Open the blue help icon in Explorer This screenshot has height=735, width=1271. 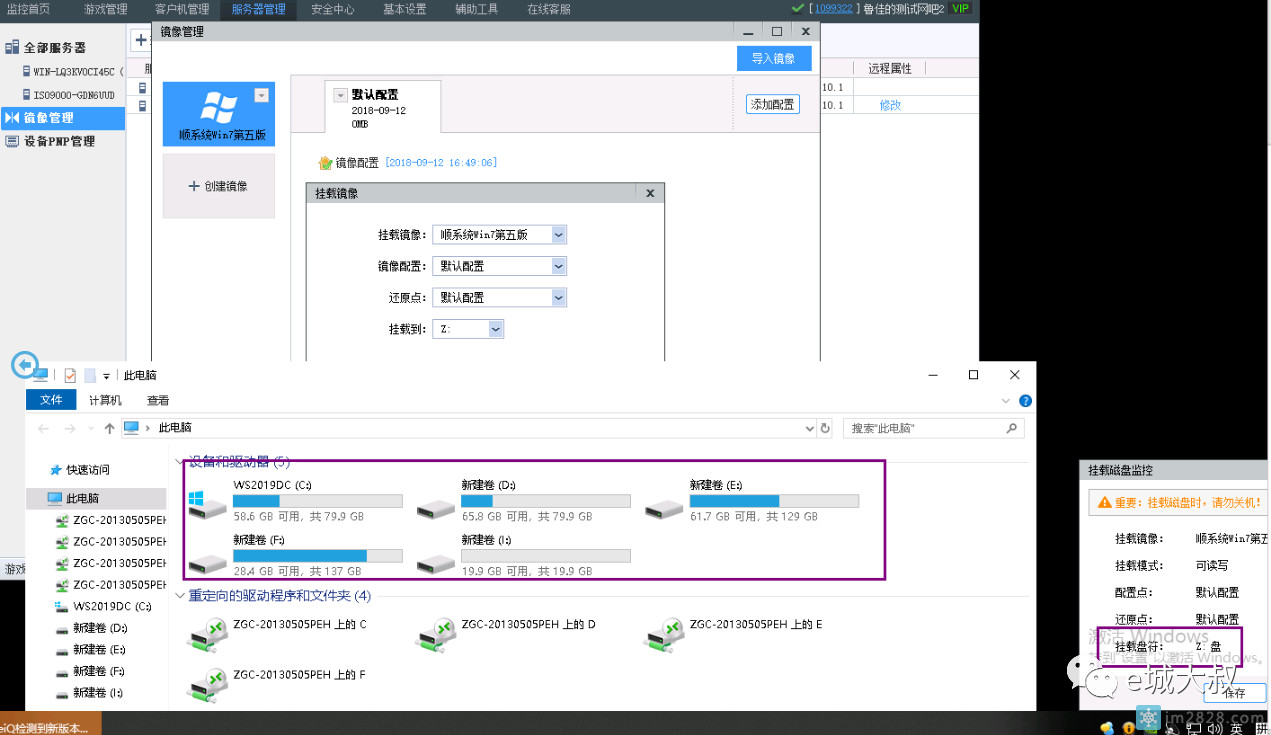1025,400
